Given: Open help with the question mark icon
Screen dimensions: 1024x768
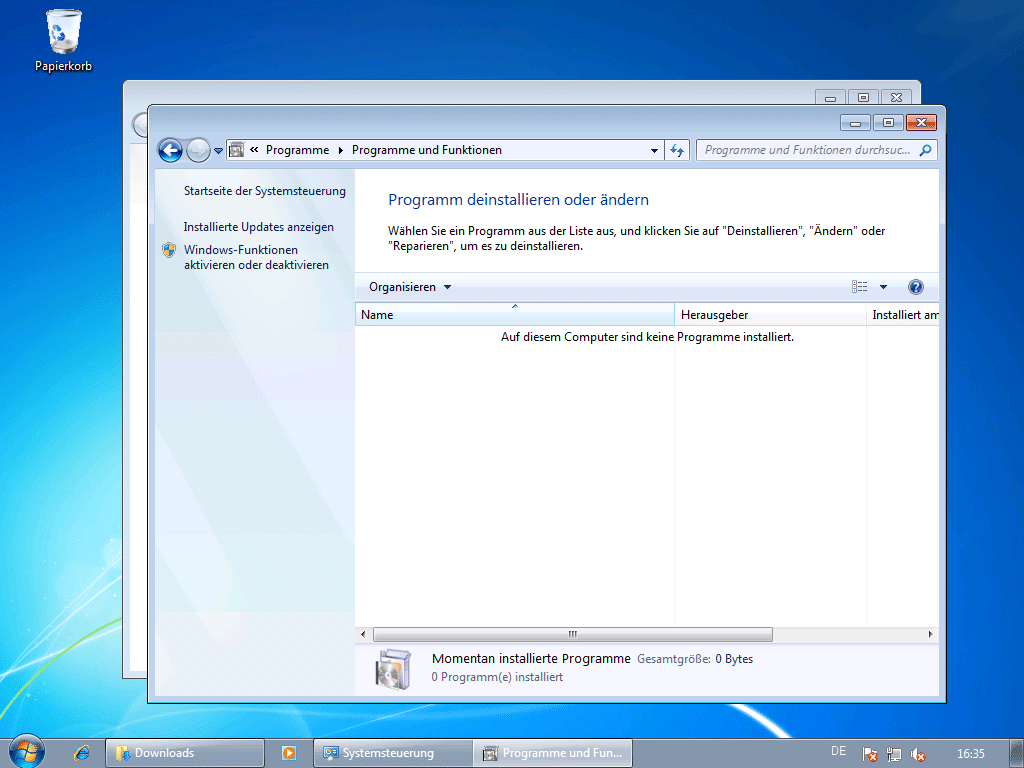Looking at the screenshot, I should coord(916,287).
